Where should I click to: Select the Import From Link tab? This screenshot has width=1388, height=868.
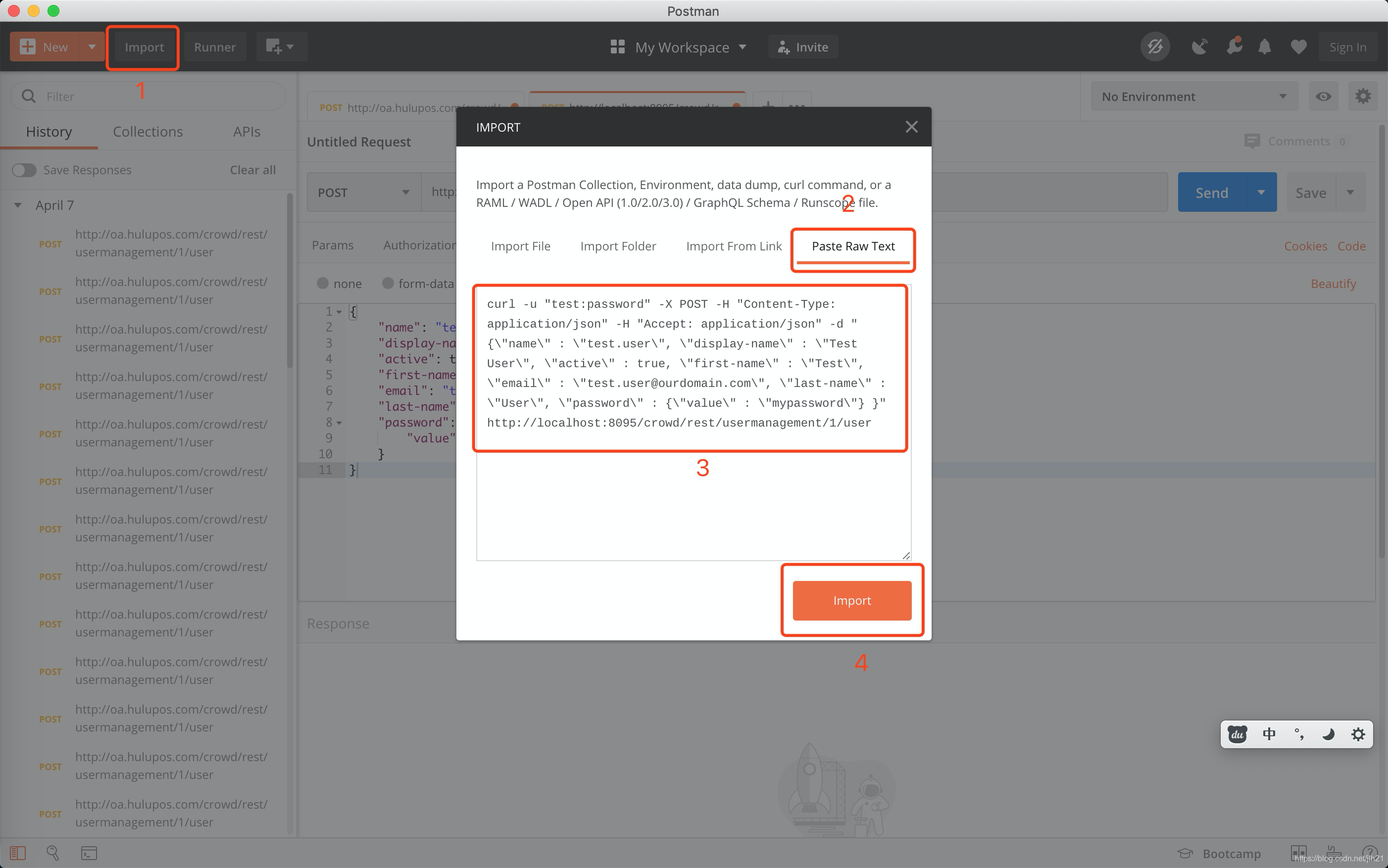pos(734,246)
